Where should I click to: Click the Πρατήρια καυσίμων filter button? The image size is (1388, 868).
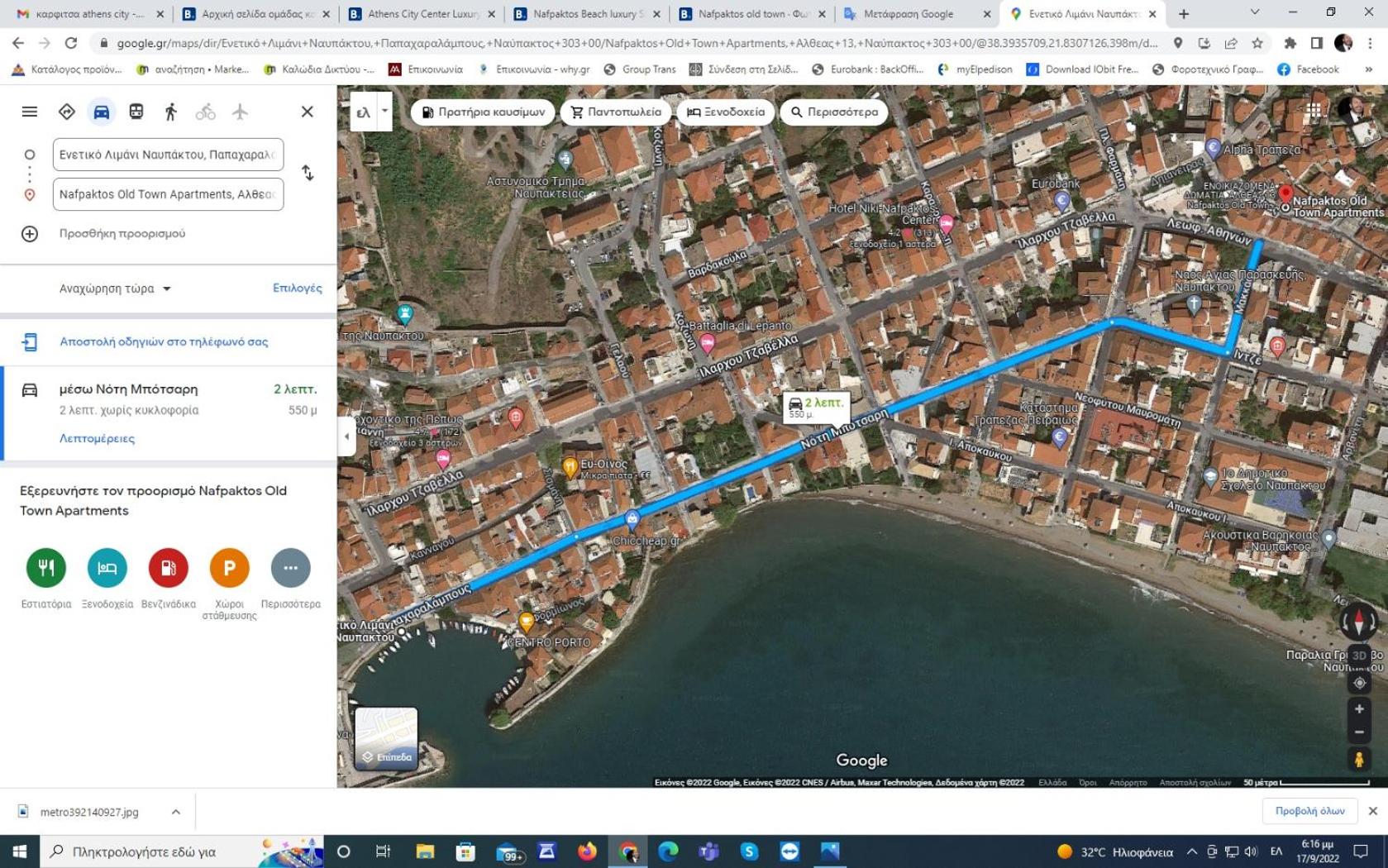click(484, 112)
